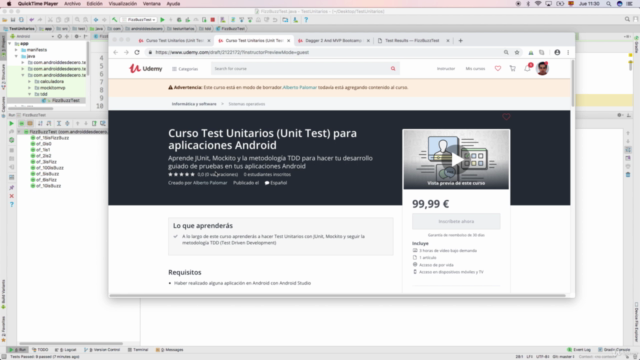This screenshot has width=640, height=360.
Task: Select FizzBuzzTest in the project tree
Action: click(x=65, y=100)
